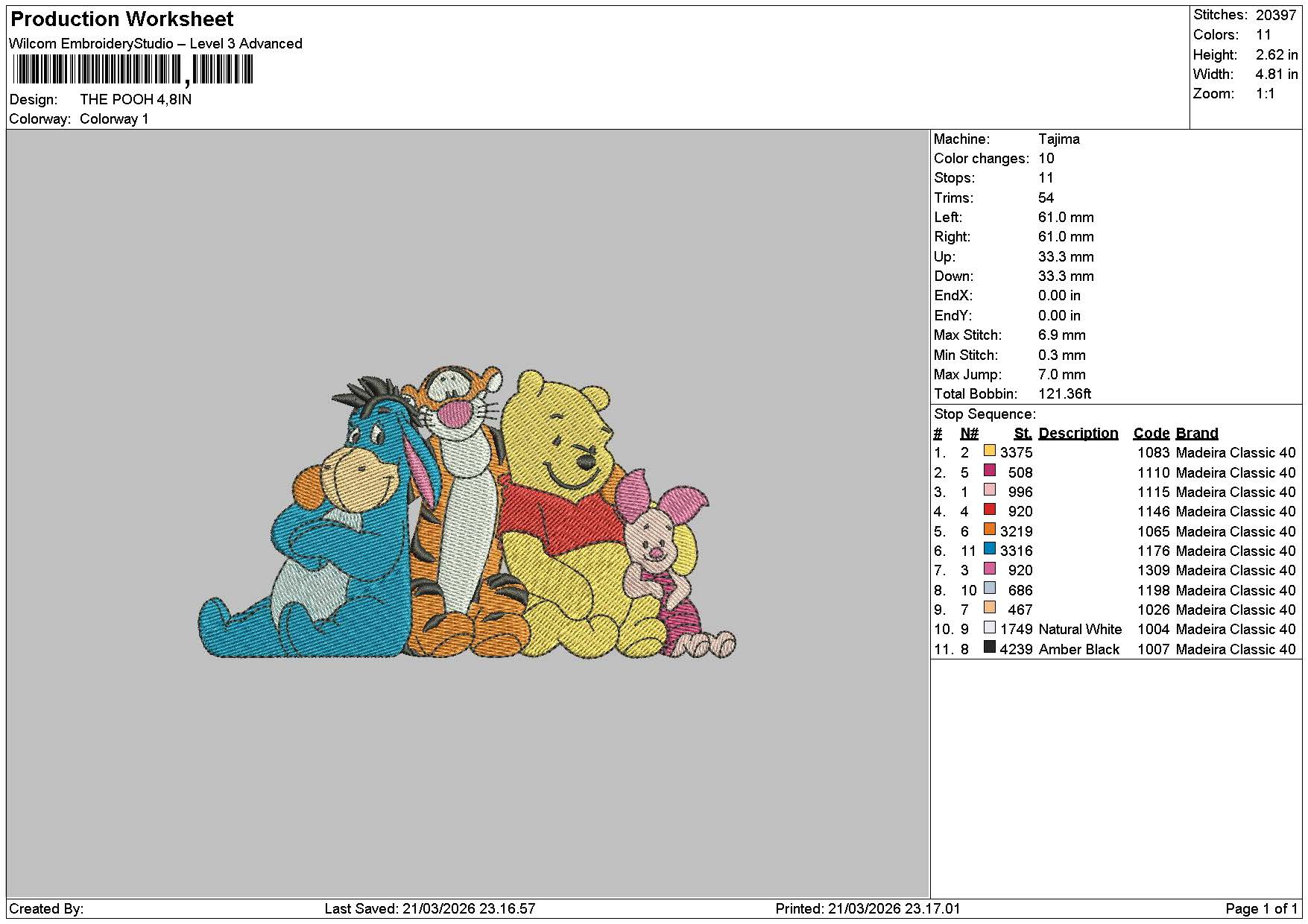The height and width of the screenshot is (924, 1308).
Task: Select the orange swatch for thread code 1065
Action: click(x=990, y=529)
